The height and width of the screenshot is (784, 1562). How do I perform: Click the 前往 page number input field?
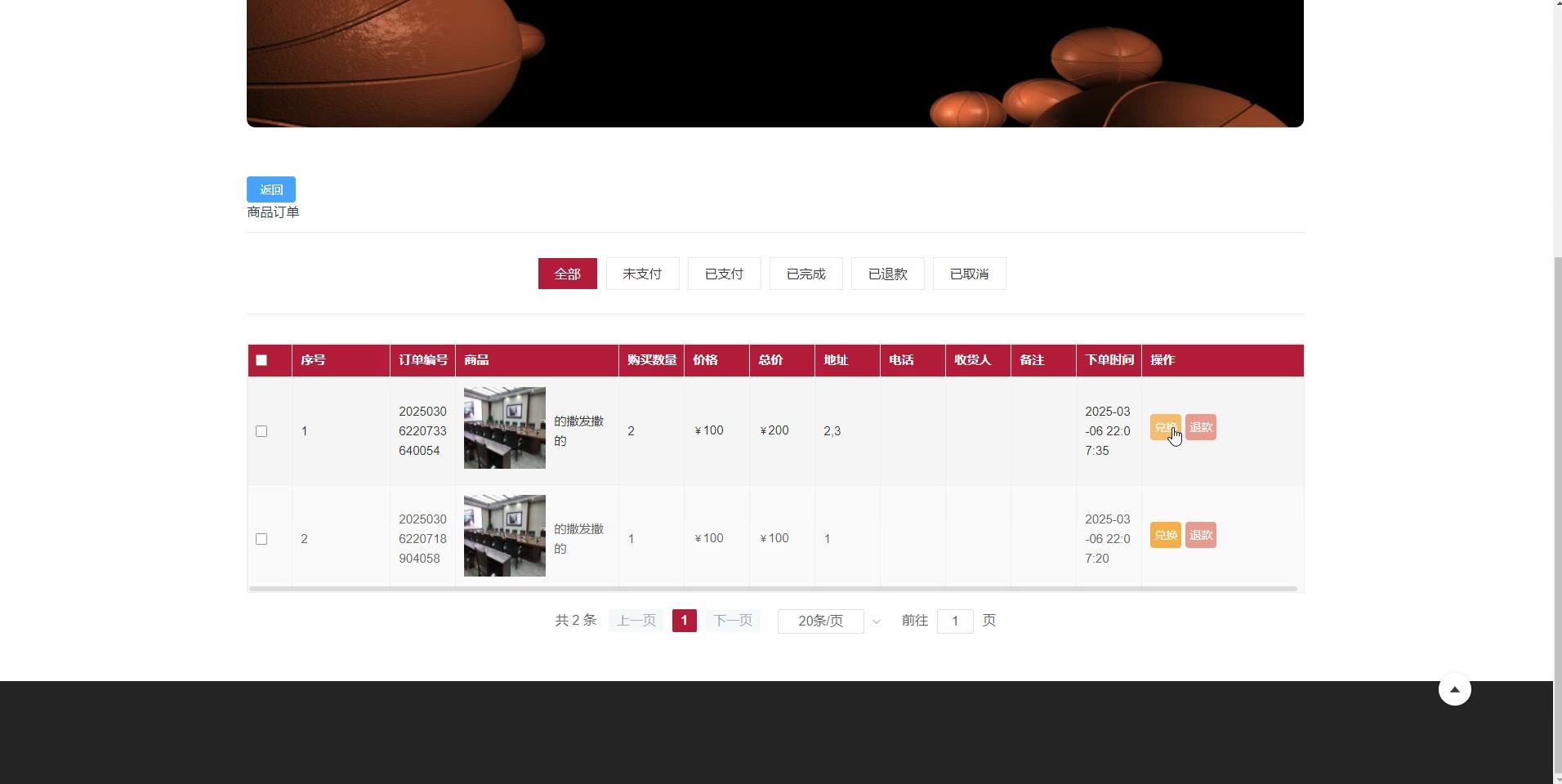955,621
